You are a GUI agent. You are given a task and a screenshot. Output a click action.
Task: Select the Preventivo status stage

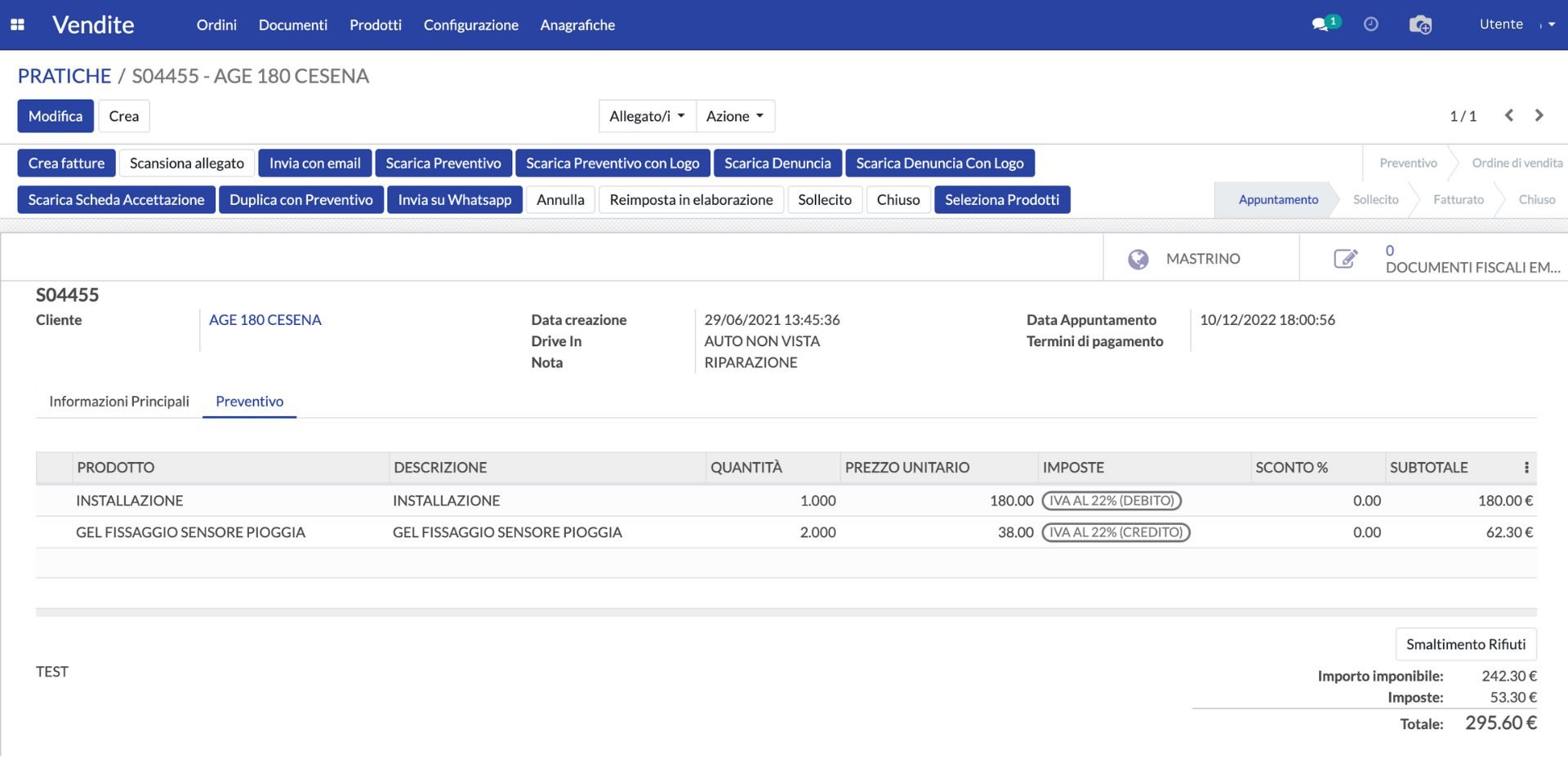1408,163
